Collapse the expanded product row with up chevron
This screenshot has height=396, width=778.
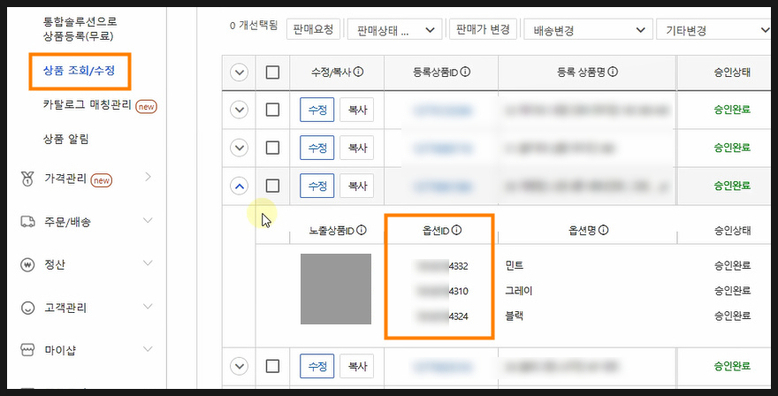pos(239,186)
